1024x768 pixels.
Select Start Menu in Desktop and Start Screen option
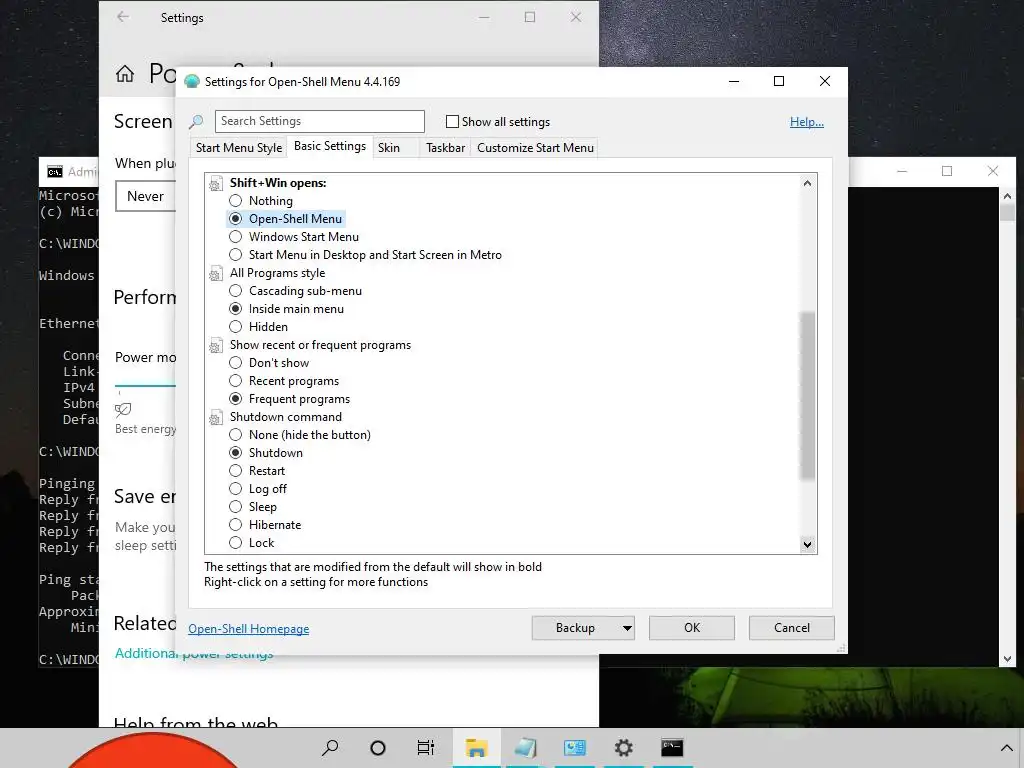click(235, 255)
